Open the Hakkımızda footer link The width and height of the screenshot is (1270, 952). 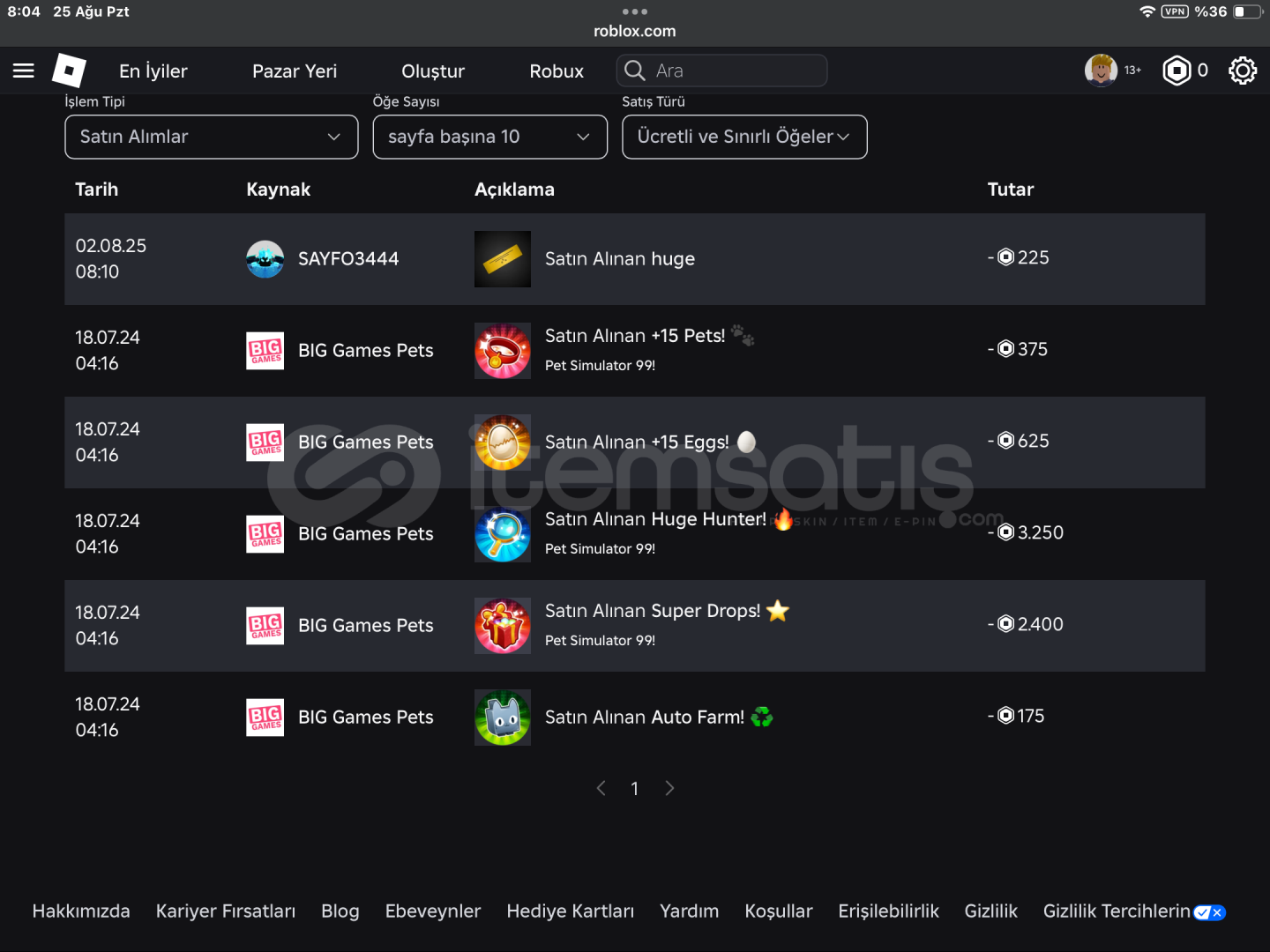[x=81, y=911]
